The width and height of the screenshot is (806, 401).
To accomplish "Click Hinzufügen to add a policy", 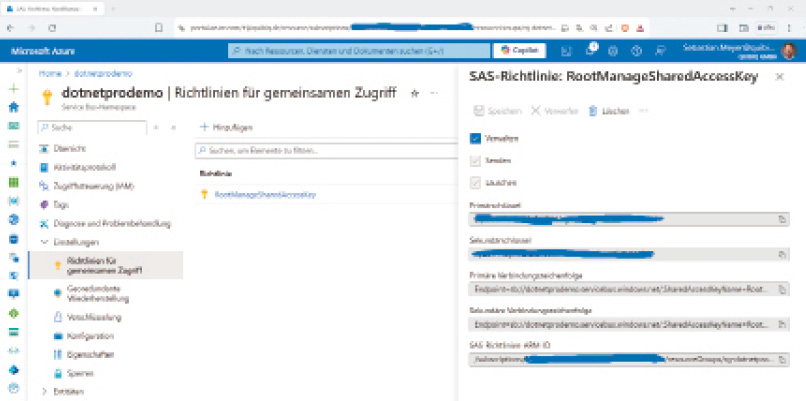I will click(x=226, y=127).
